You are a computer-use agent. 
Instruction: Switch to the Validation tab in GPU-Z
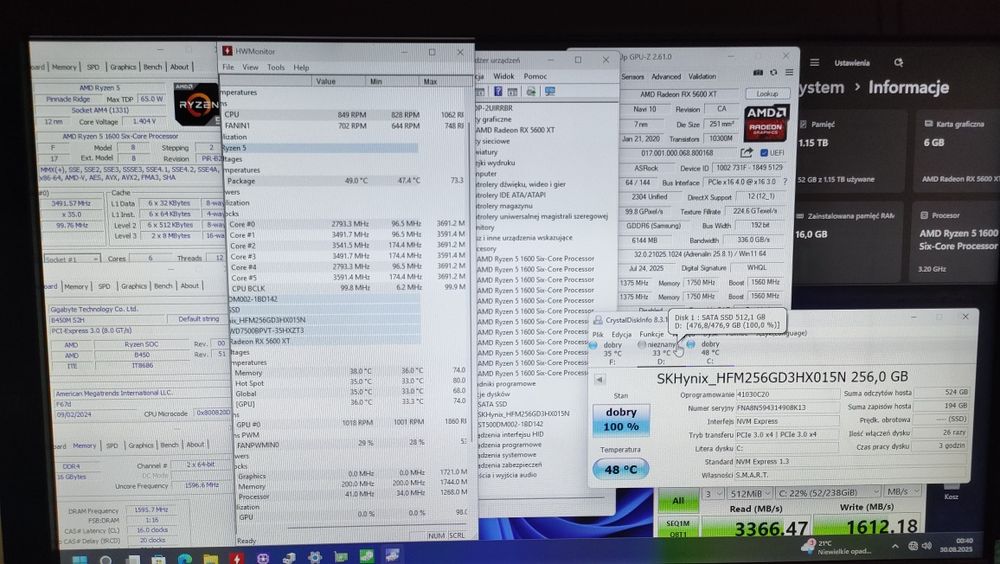tap(702, 77)
